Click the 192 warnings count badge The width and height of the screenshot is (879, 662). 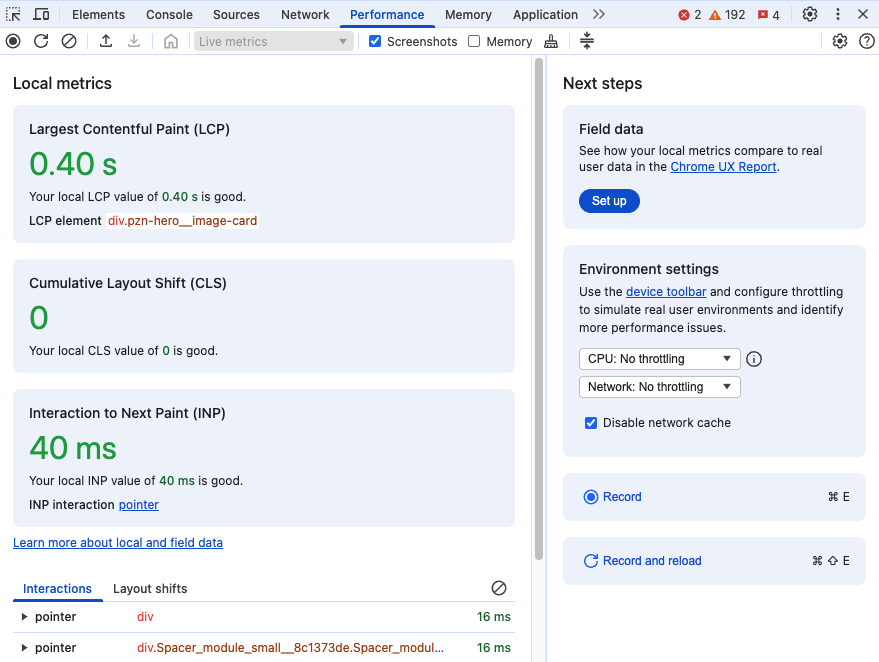tap(727, 15)
